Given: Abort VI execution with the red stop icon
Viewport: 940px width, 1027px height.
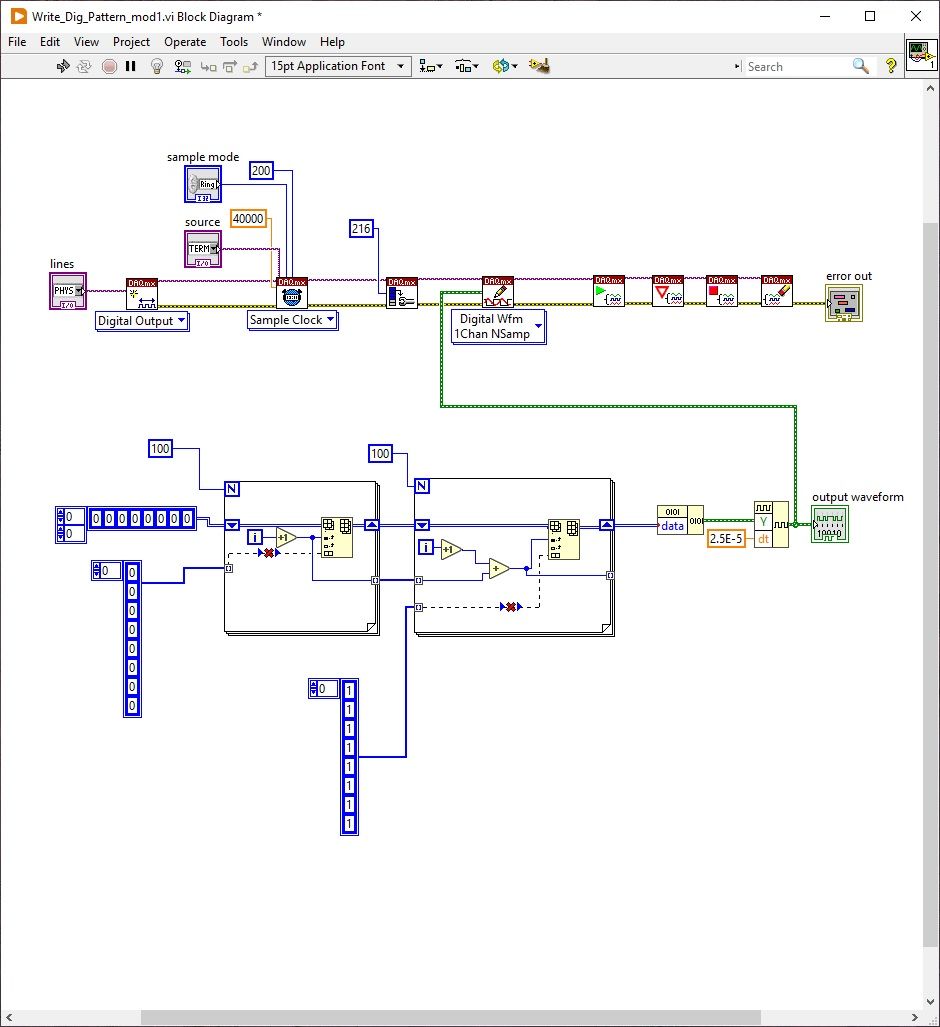Looking at the screenshot, I should (109, 66).
